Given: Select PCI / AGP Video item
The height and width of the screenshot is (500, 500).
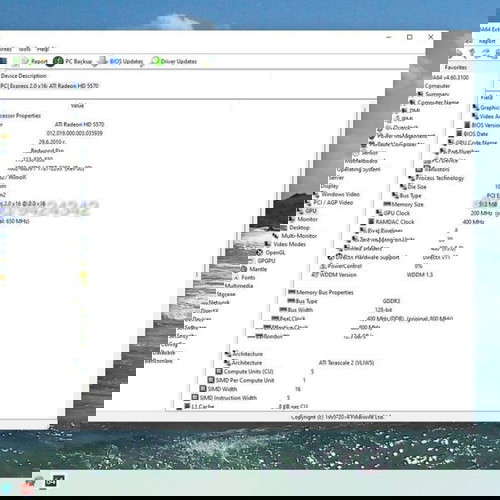Looking at the screenshot, I should point(329,202).
